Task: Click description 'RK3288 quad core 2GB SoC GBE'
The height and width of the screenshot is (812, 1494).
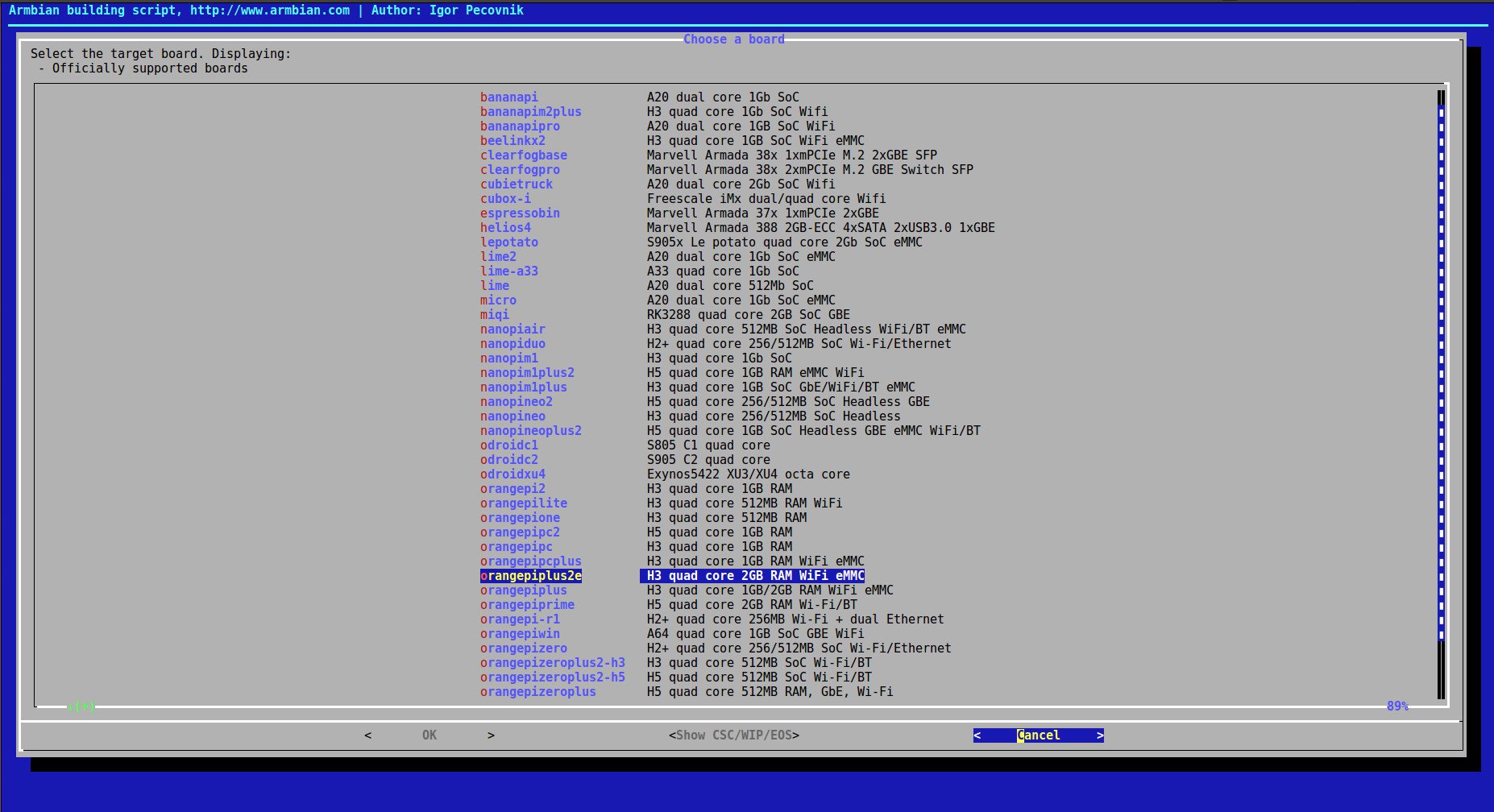Action: 749,315
